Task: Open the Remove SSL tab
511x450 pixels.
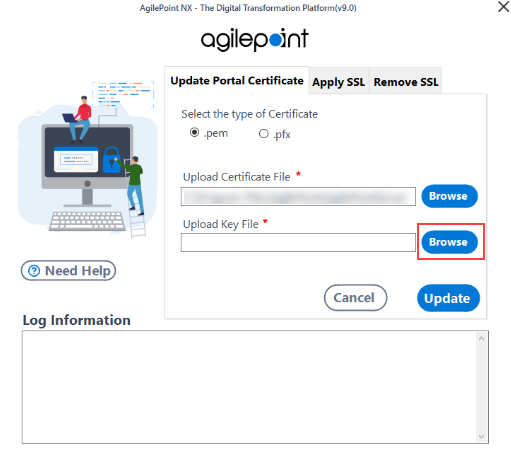Action: click(406, 82)
